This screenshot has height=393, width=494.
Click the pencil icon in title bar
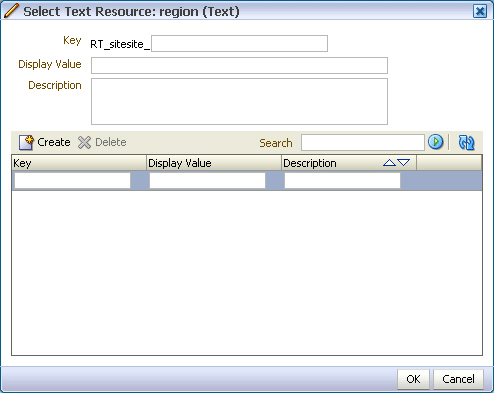(12, 11)
